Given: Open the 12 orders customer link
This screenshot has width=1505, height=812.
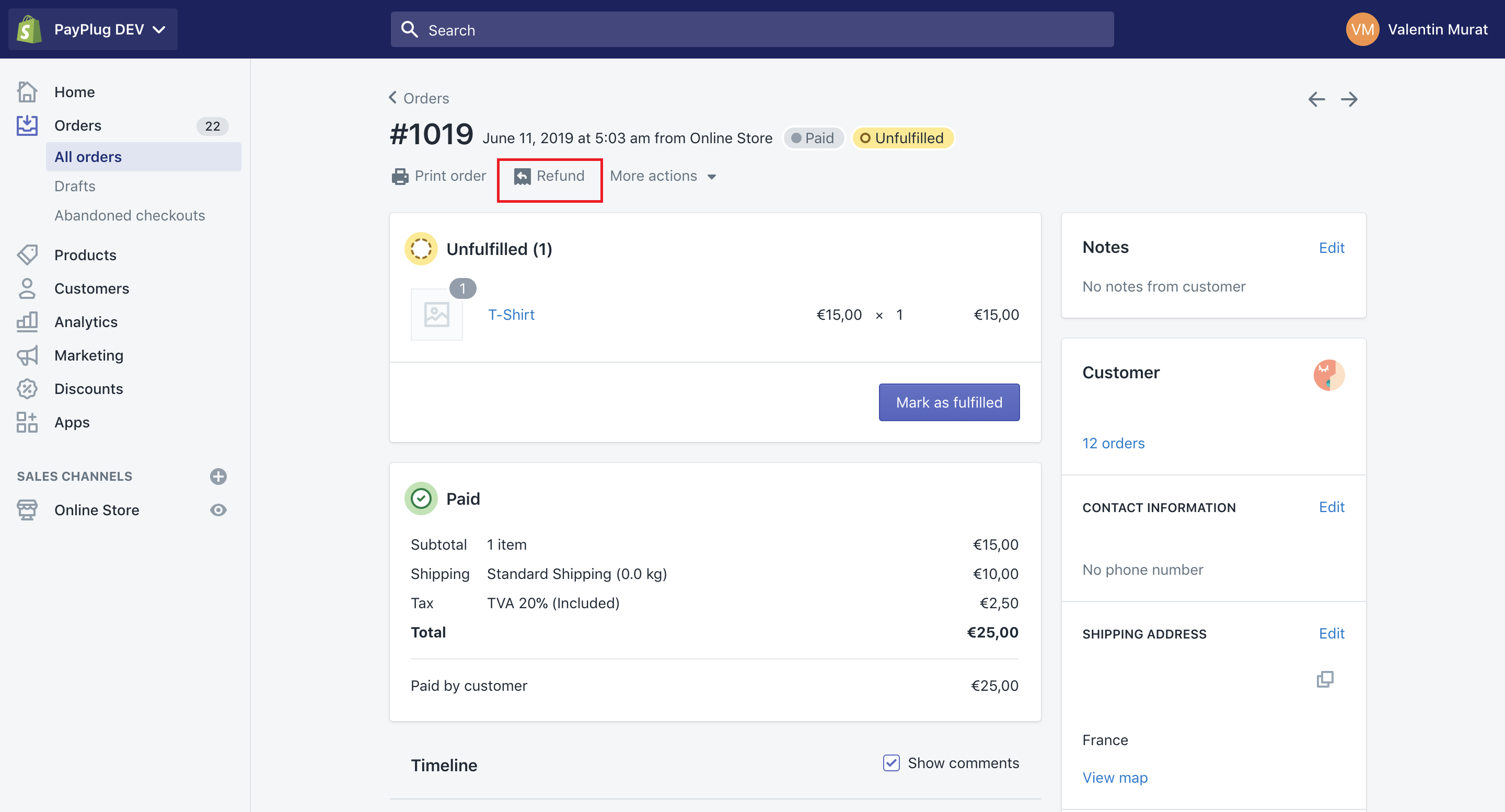Looking at the screenshot, I should tap(1113, 443).
